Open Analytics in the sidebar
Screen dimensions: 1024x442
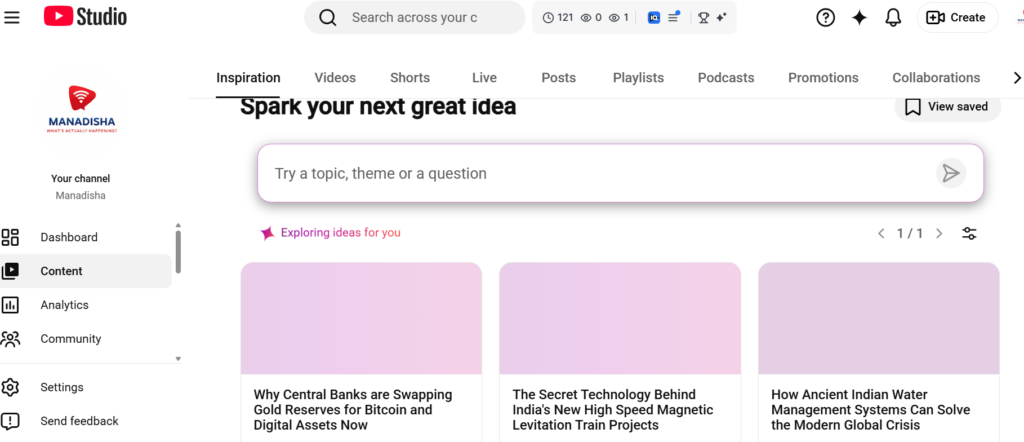click(86, 305)
